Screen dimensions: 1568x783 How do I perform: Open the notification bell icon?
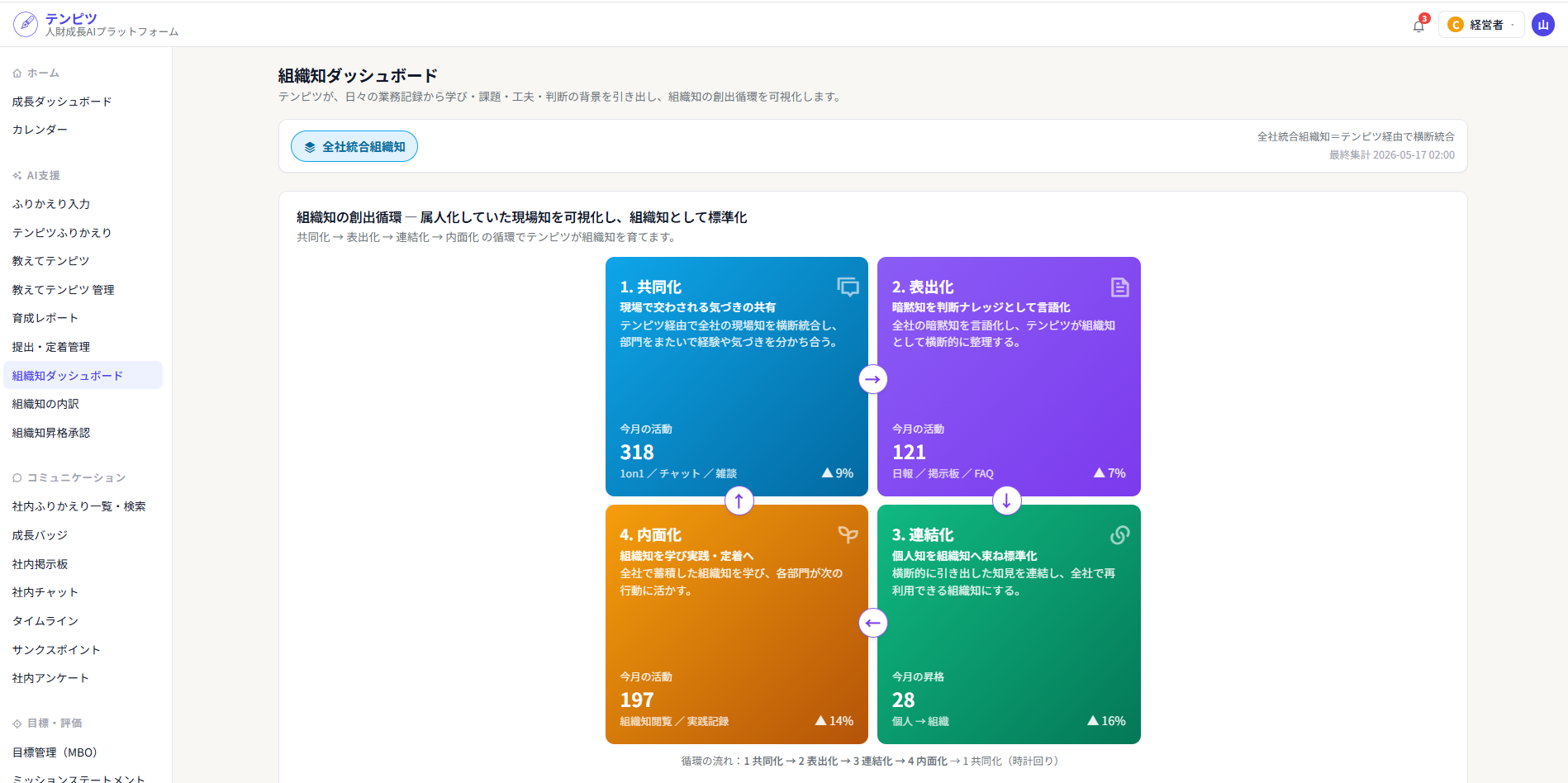tap(1418, 25)
